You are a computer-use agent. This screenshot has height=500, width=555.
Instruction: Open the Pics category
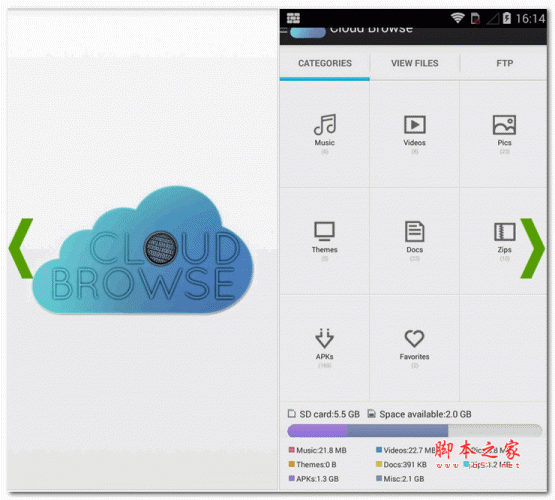coord(504,134)
